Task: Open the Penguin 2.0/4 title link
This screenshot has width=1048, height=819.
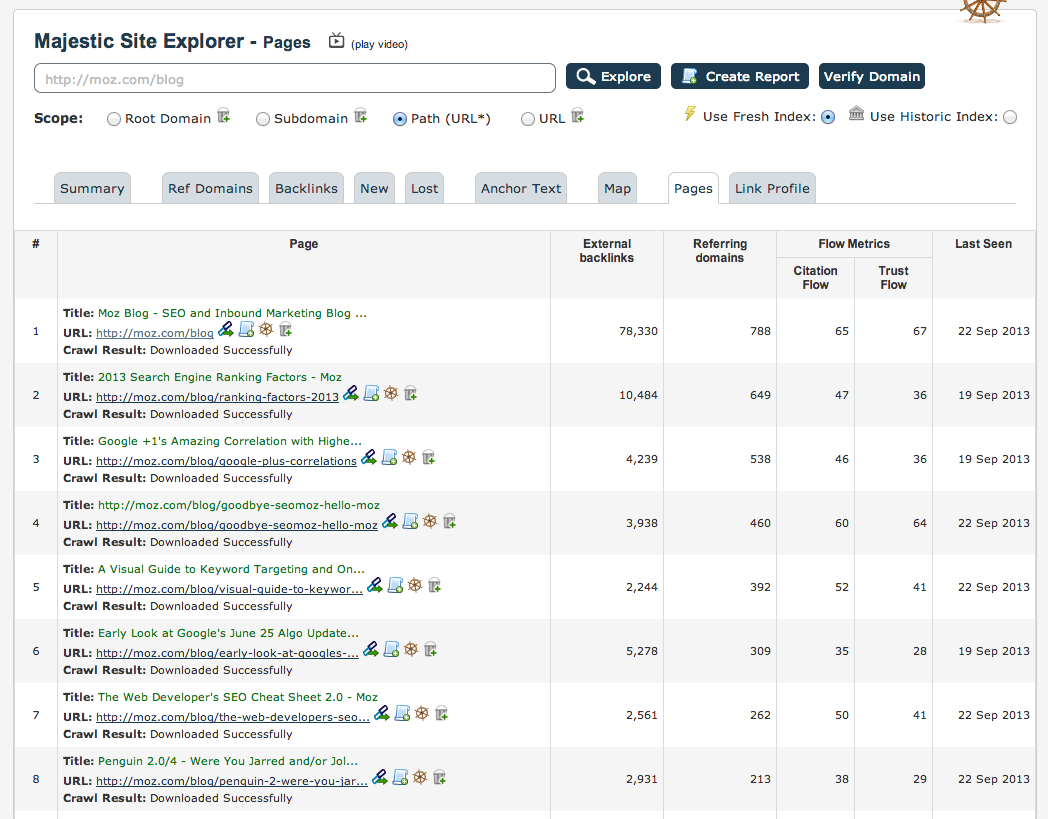Action: 228,761
